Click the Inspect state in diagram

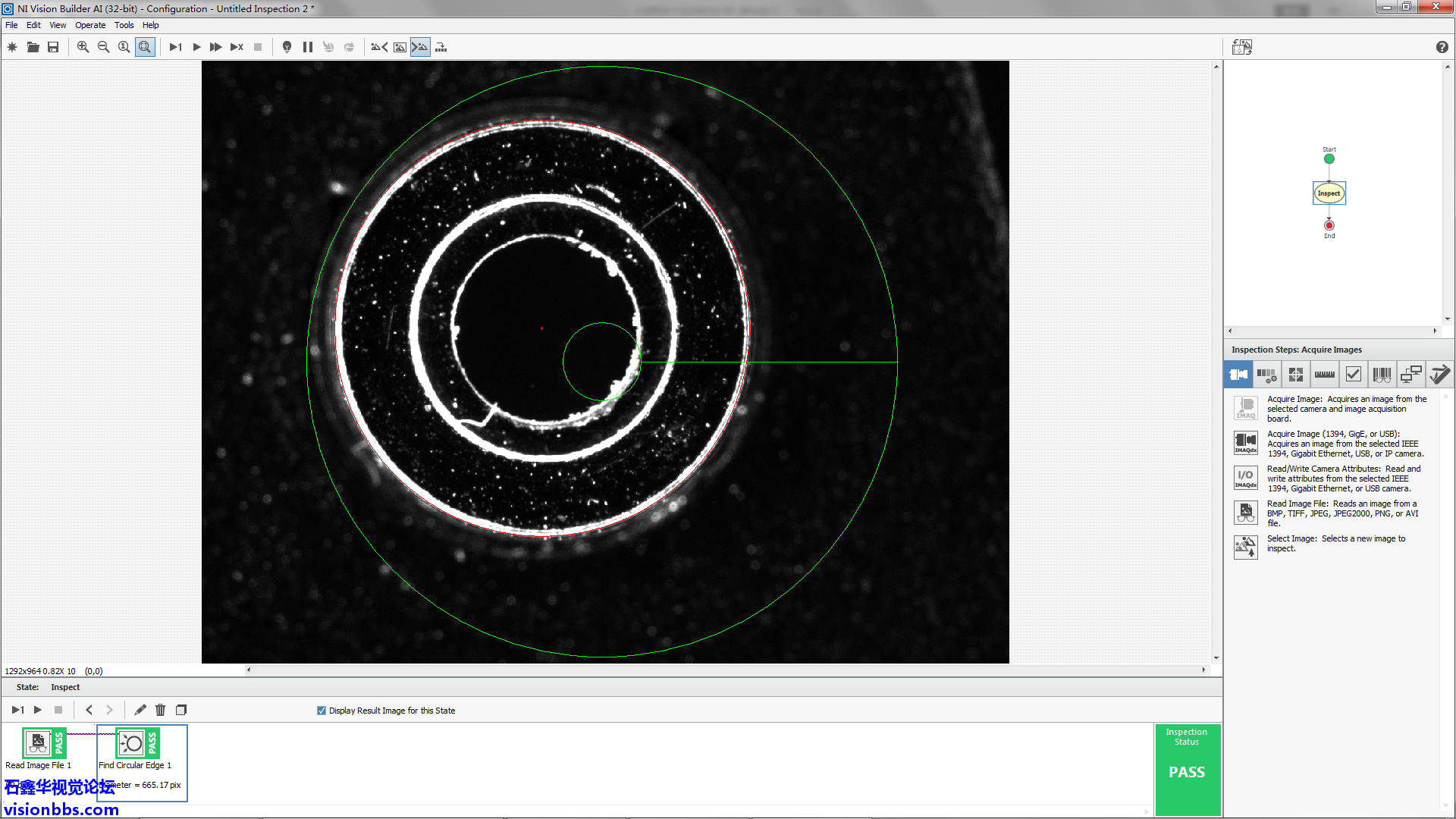(x=1329, y=193)
